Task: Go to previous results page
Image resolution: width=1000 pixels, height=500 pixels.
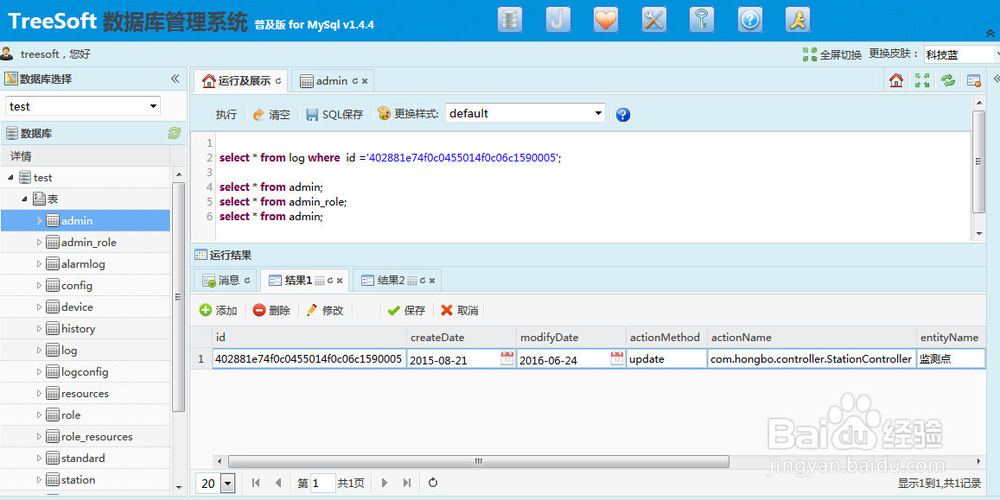Action: pos(277,483)
